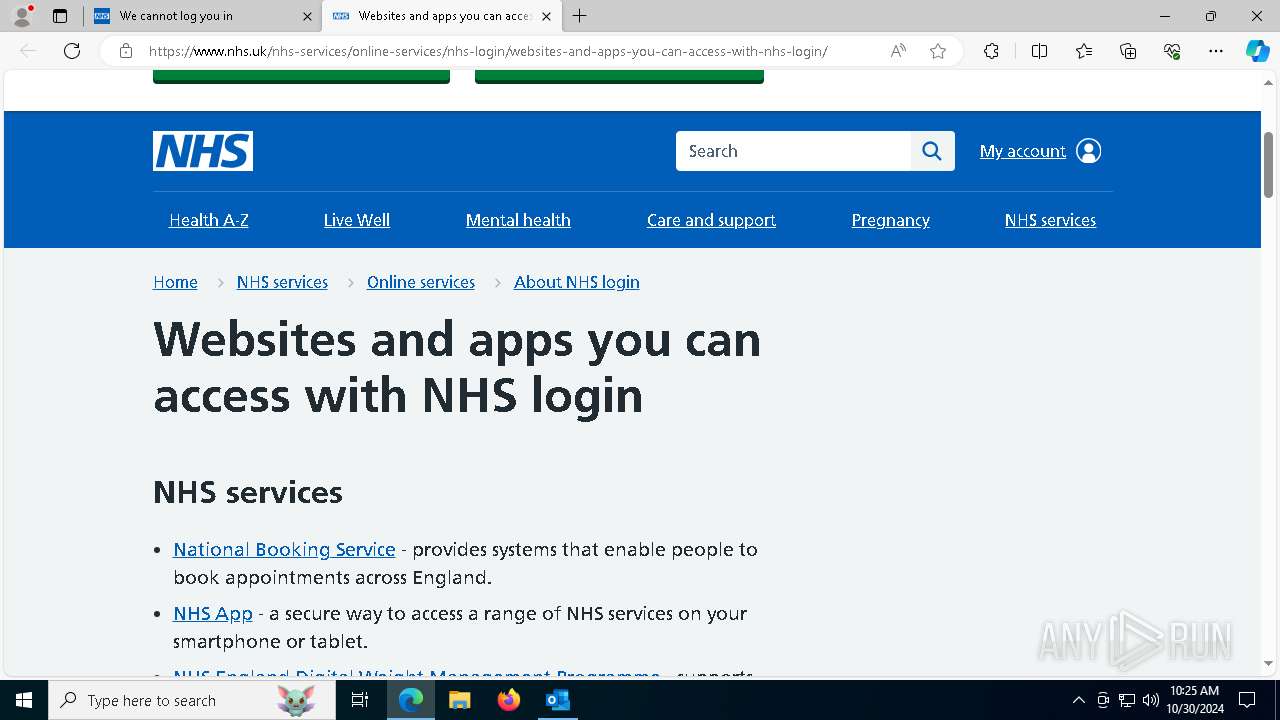
Task: Add this page to favorites star
Action: coord(938,51)
